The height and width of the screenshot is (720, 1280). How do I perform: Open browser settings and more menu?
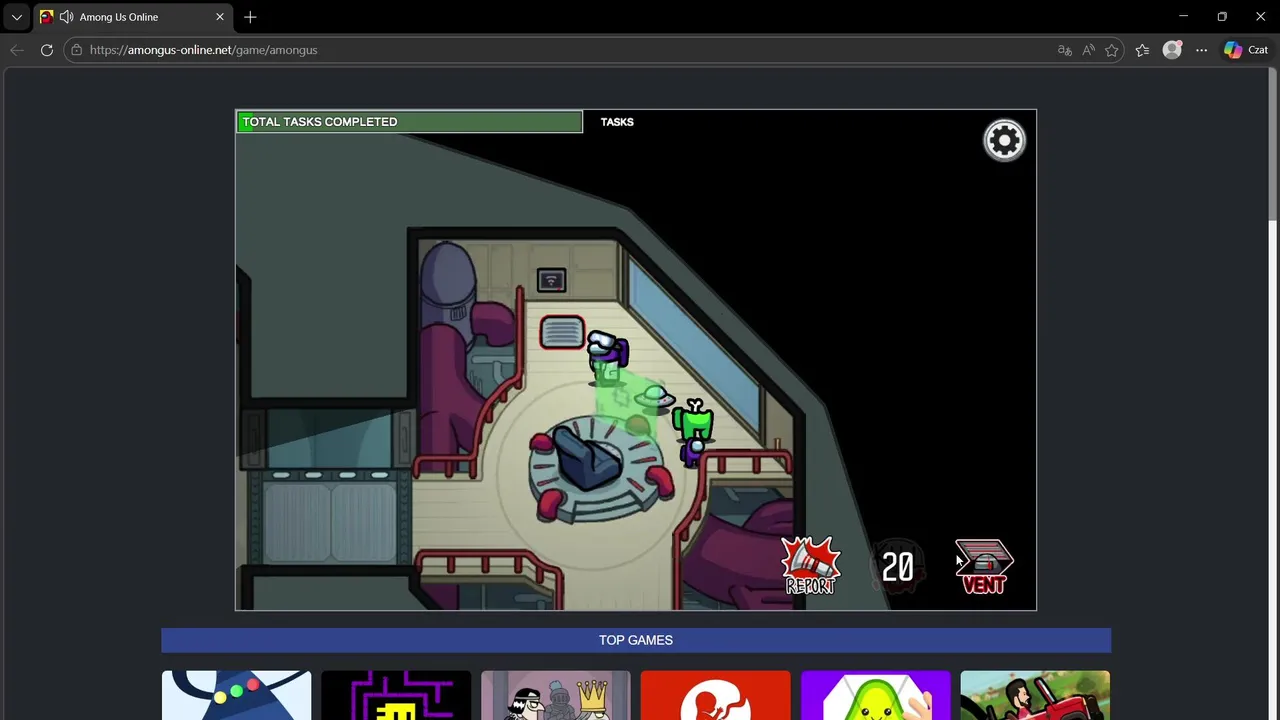1201,50
